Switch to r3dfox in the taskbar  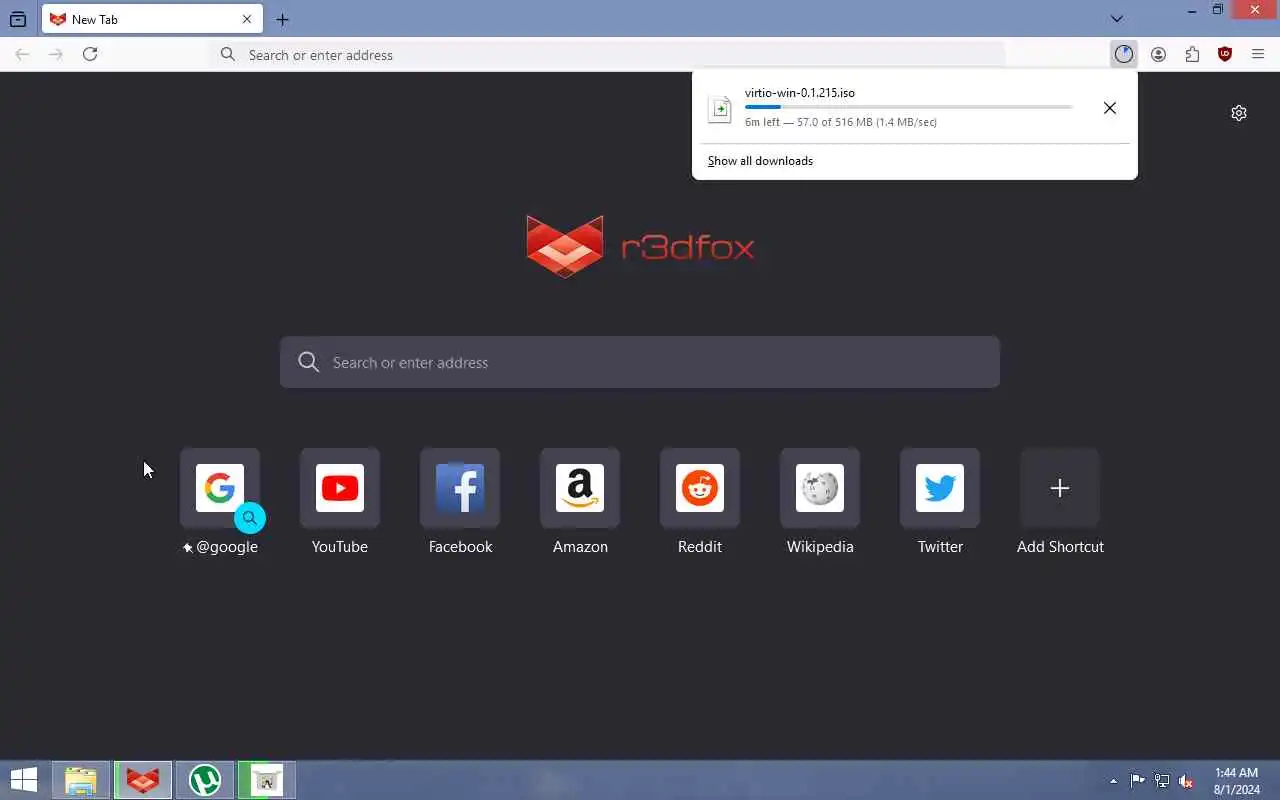click(143, 780)
